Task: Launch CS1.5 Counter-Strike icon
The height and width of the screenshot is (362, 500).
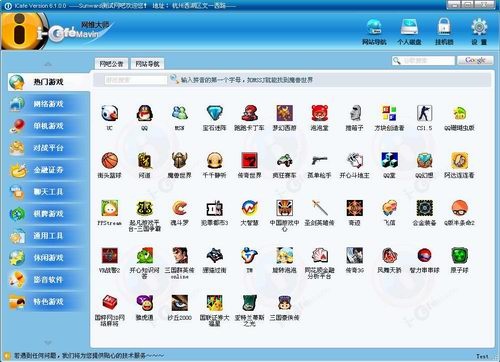Action: (424, 113)
